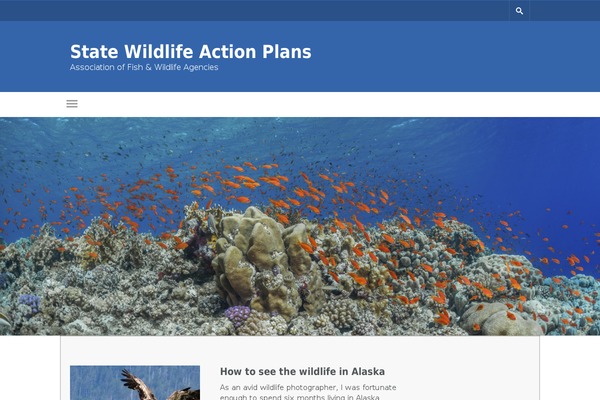Open the eagle thumbnail for Alaska article

[x=135, y=383]
